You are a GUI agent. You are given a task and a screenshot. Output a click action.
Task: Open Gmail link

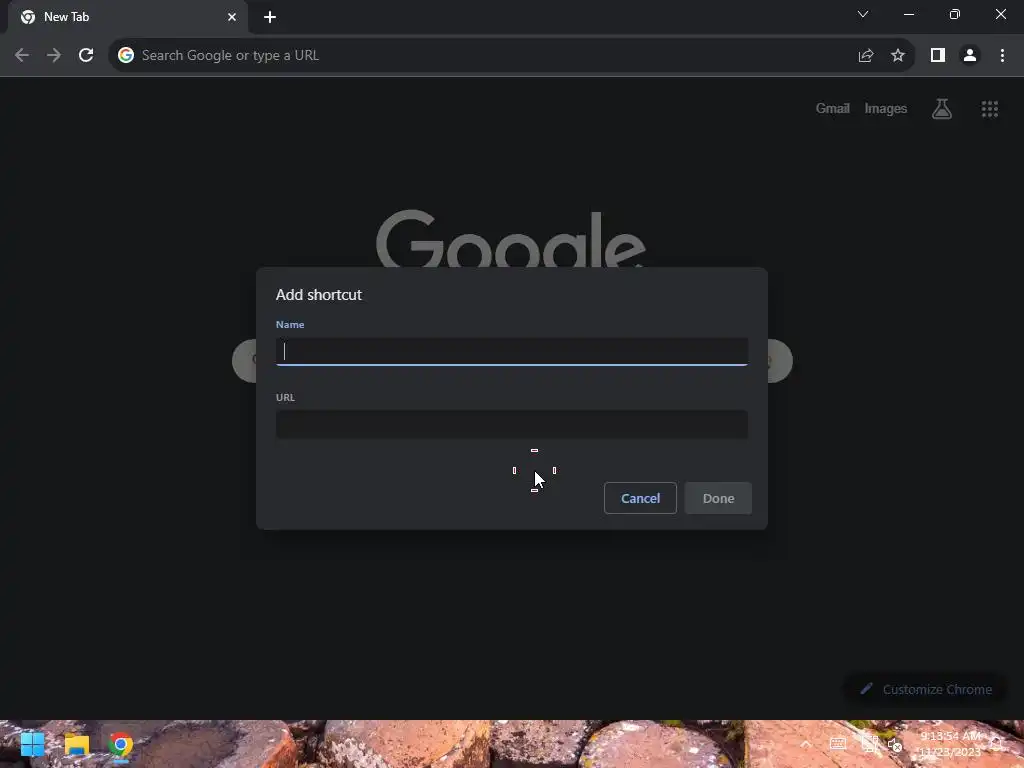pyautogui.click(x=833, y=108)
